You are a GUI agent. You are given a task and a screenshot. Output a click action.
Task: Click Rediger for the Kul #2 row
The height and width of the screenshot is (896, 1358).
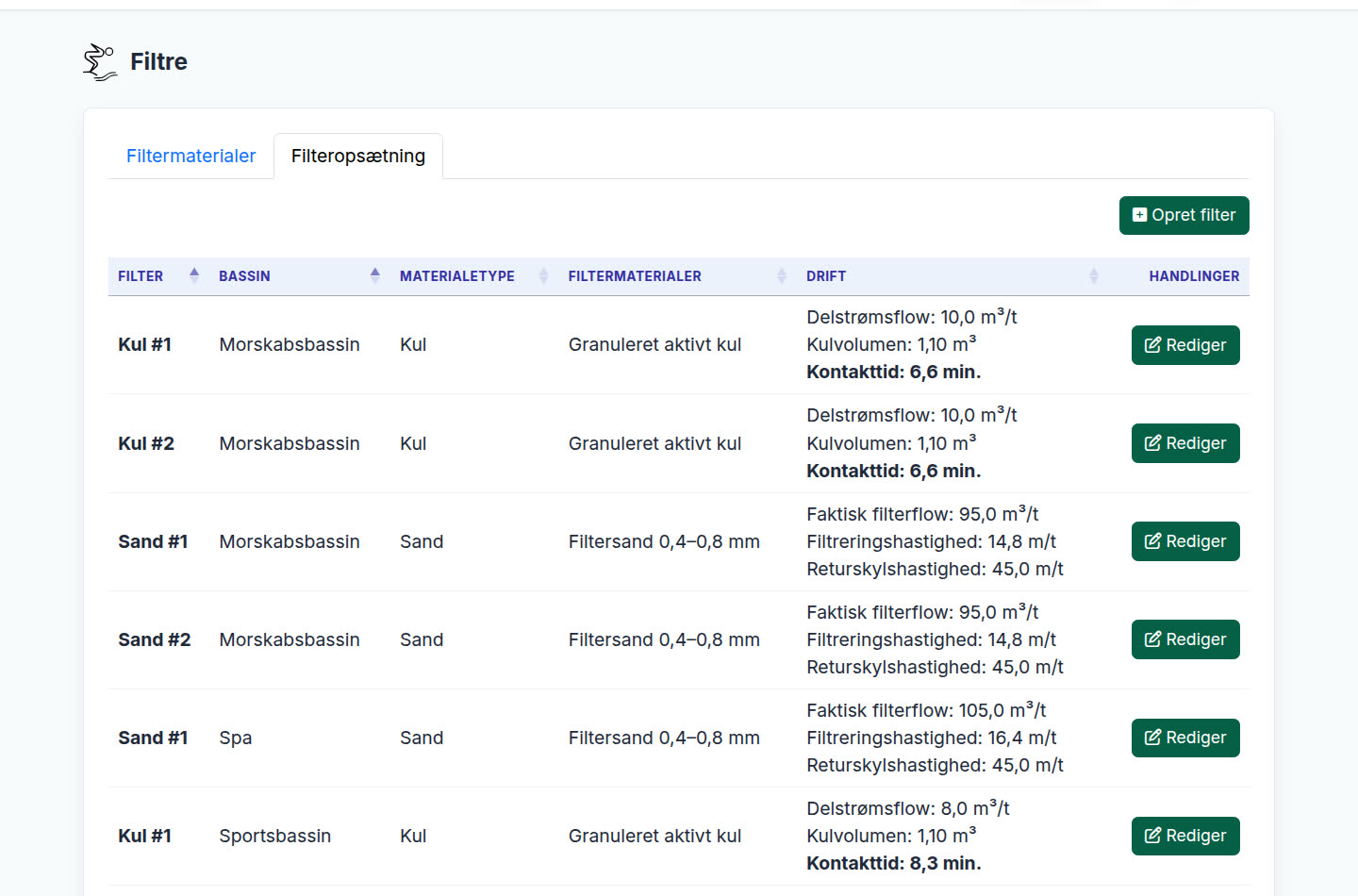coord(1185,443)
